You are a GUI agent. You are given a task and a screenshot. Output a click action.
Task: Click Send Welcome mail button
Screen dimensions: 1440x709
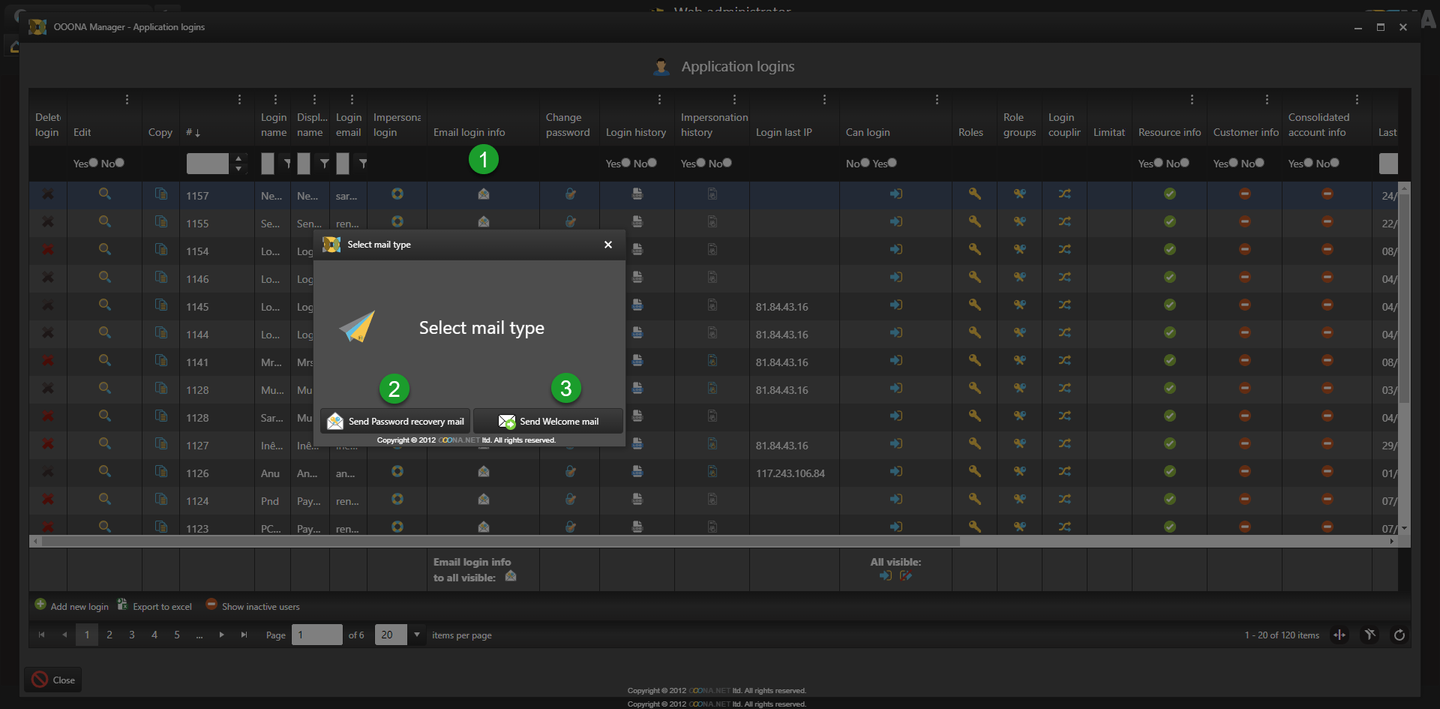(548, 421)
